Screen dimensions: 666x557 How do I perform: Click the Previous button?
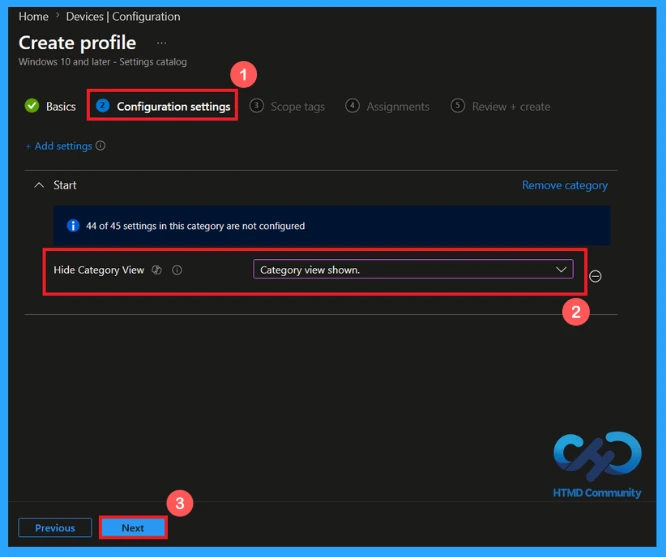(55, 528)
